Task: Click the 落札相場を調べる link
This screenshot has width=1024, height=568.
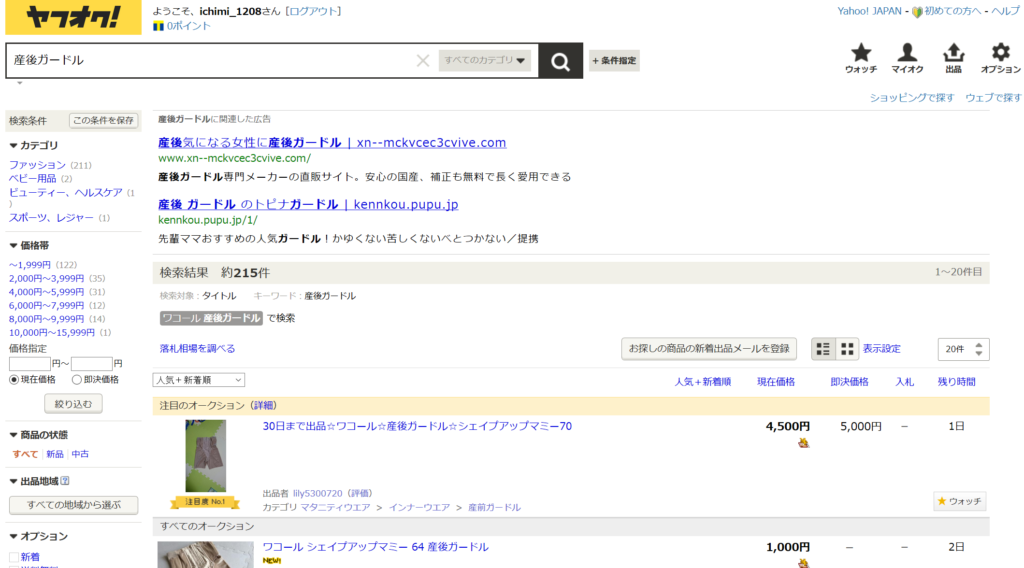Action: [x=197, y=349]
